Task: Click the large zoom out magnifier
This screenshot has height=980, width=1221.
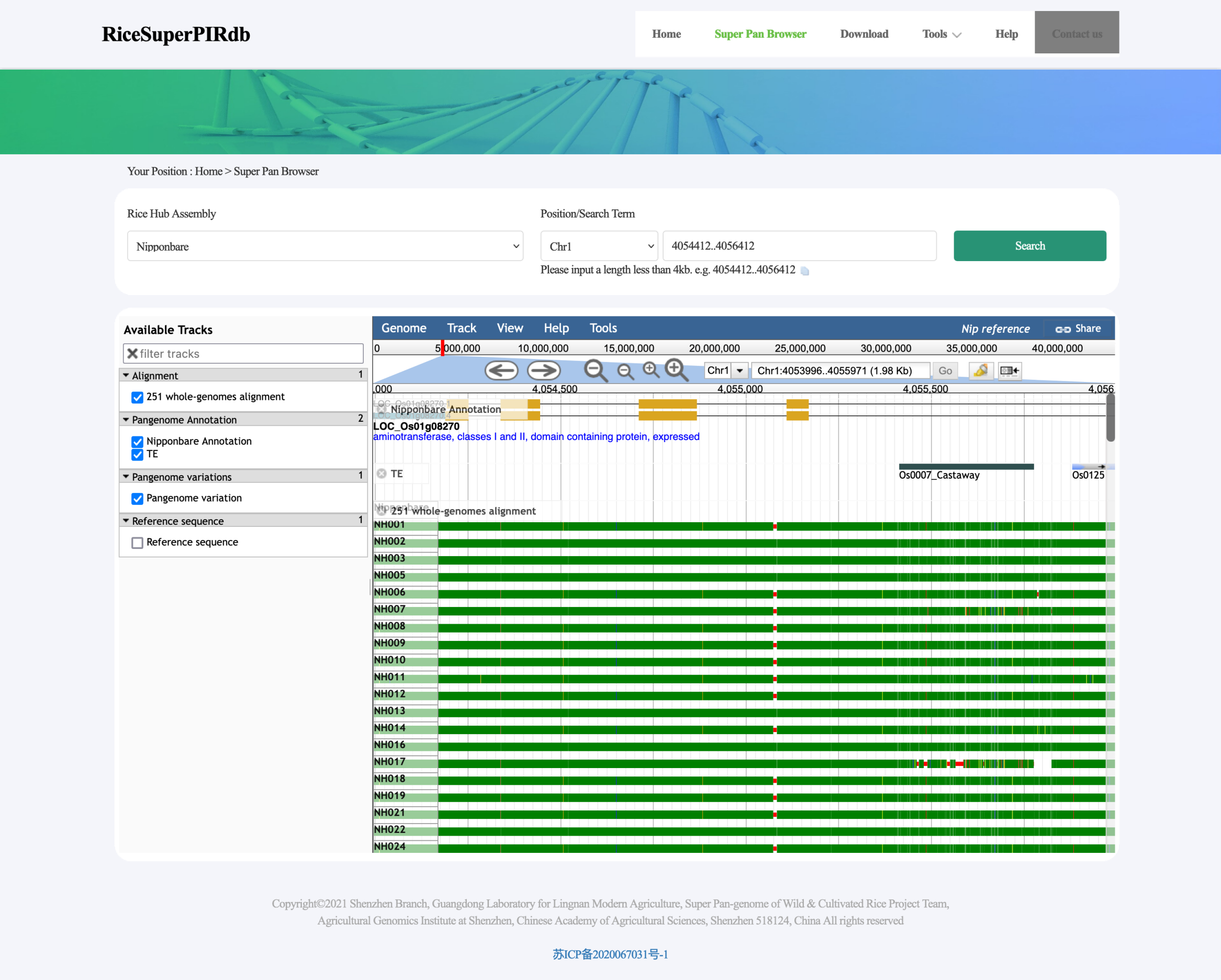Action: [595, 371]
